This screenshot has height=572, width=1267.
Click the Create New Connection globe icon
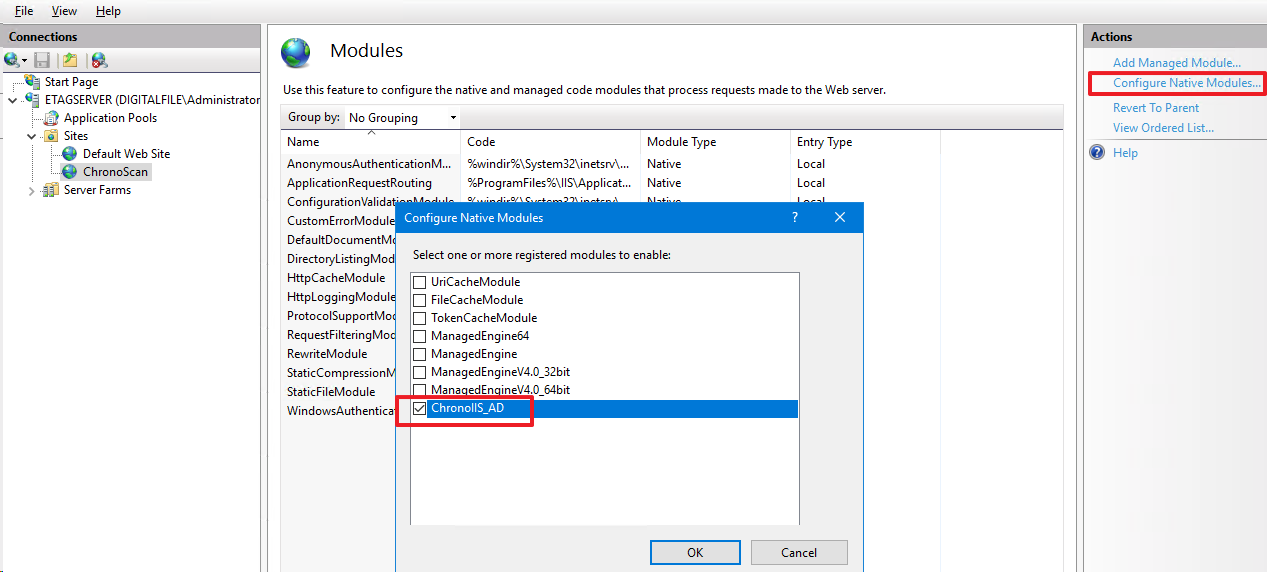point(13,60)
